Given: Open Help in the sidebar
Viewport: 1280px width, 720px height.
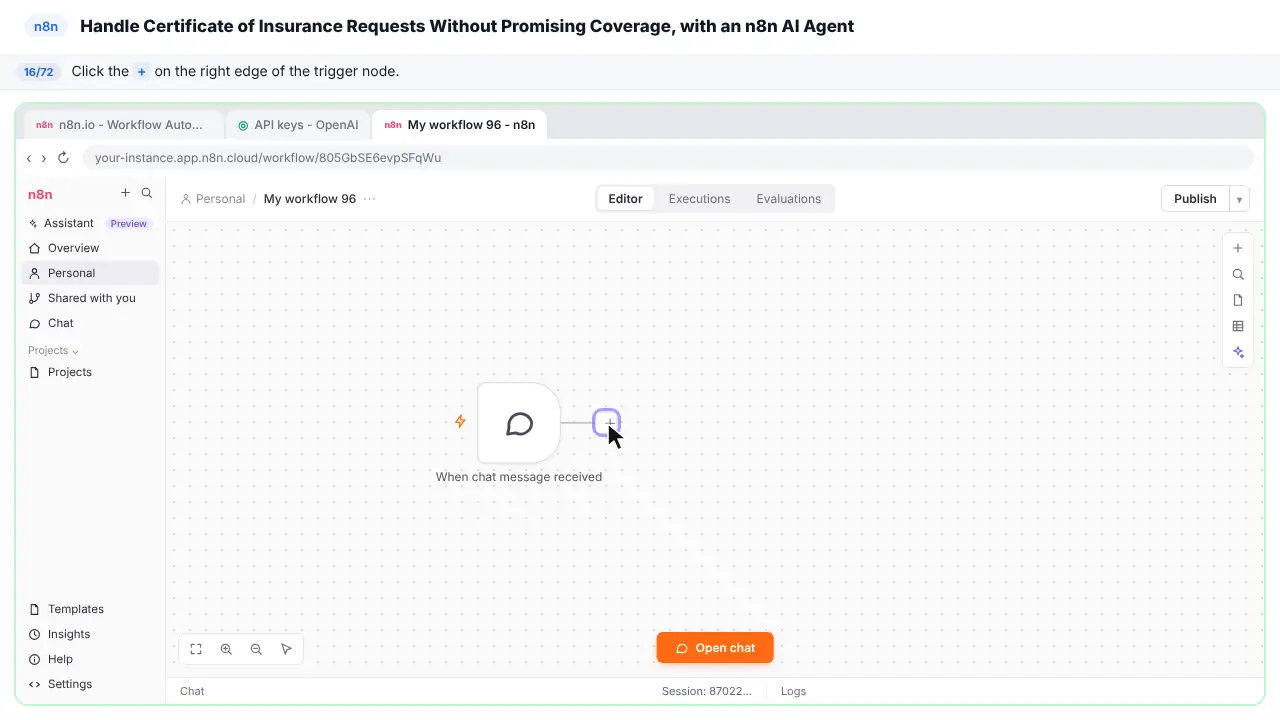Looking at the screenshot, I should [x=90, y=659].
